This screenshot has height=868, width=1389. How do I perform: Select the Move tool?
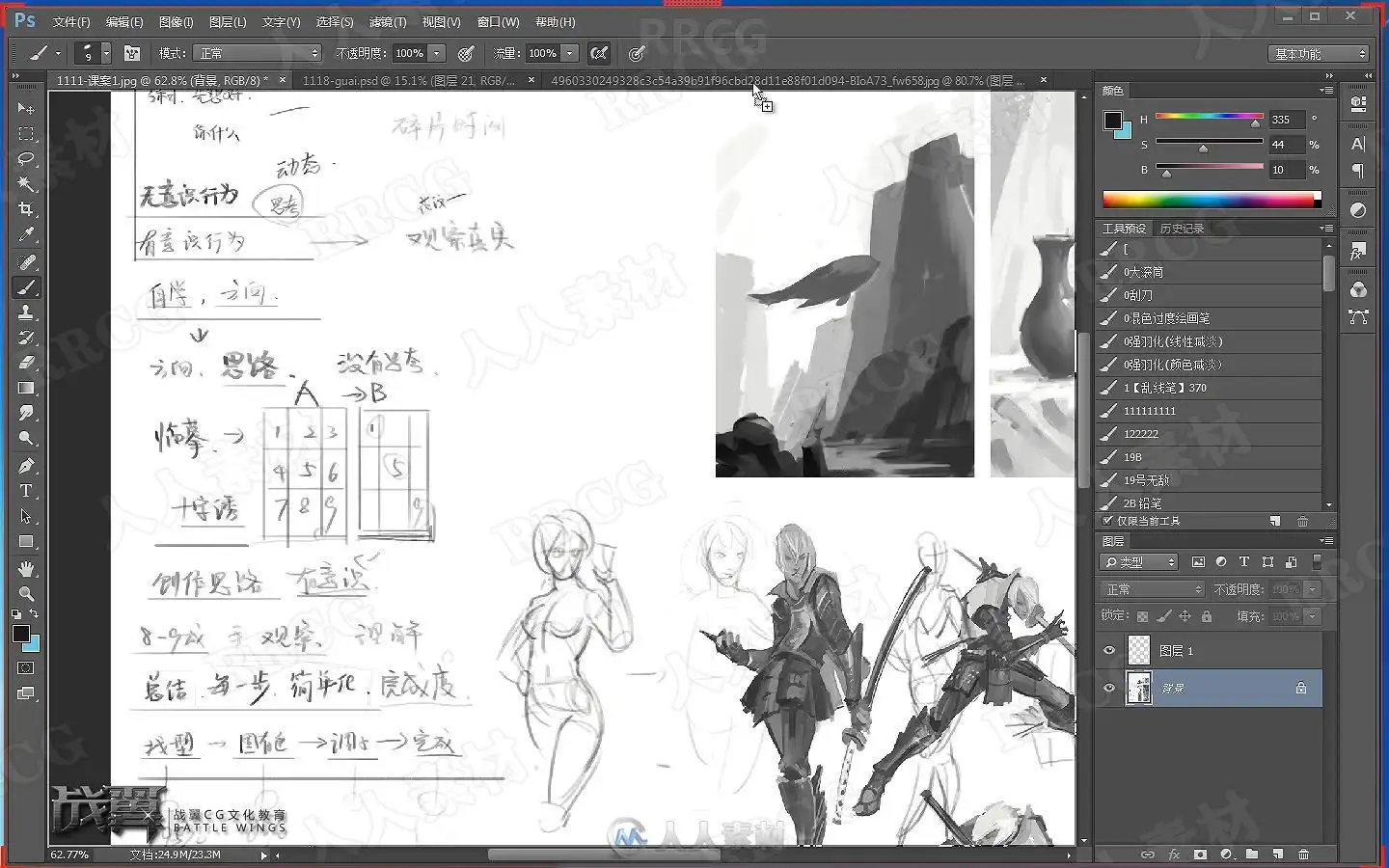pyautogui.click(x=26, y=108)
